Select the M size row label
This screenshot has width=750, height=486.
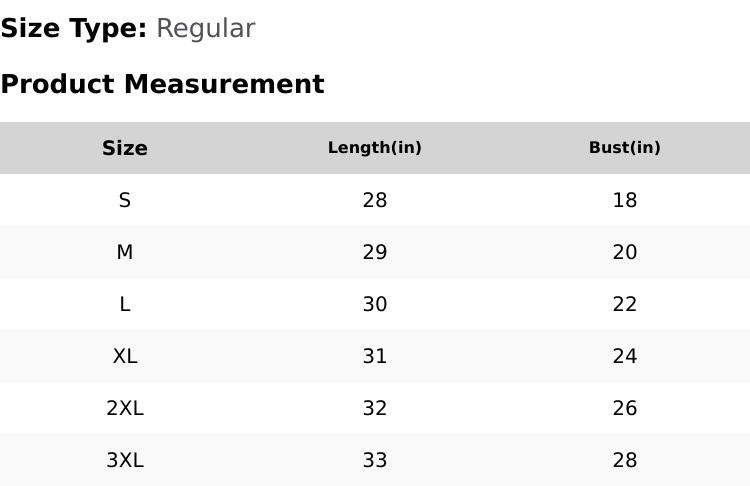[x=125, y=252]
